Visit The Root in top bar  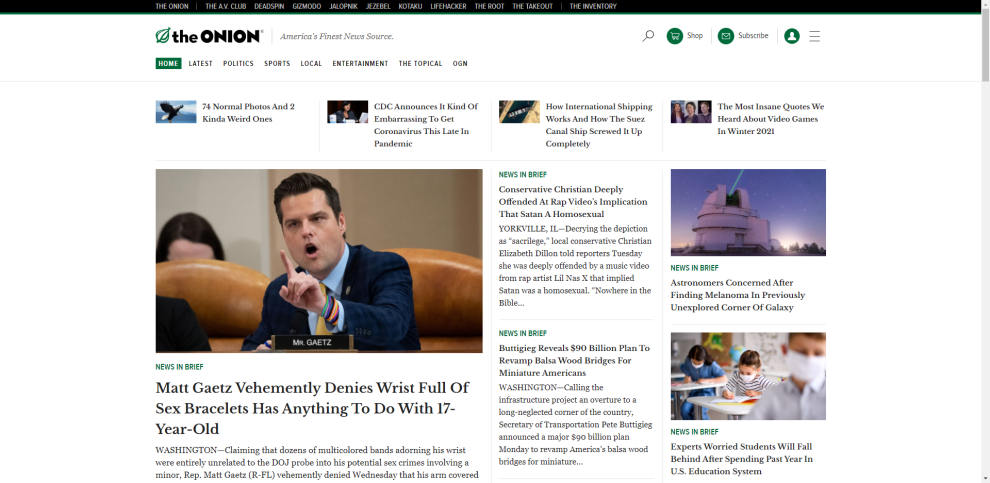coord(489,6)
